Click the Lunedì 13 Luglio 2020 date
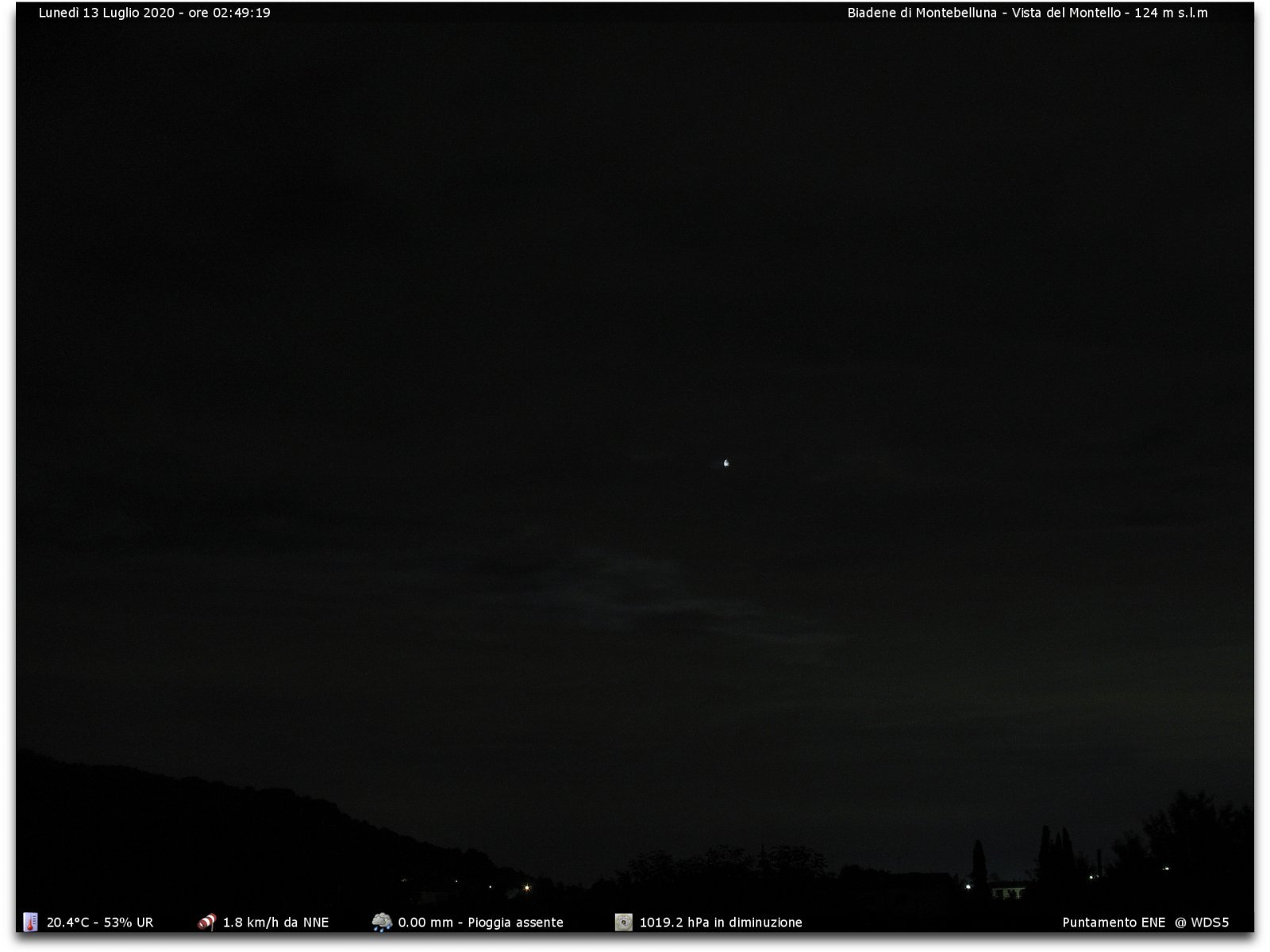Screen dimensions: 1270x952 (x=106, y=13)
